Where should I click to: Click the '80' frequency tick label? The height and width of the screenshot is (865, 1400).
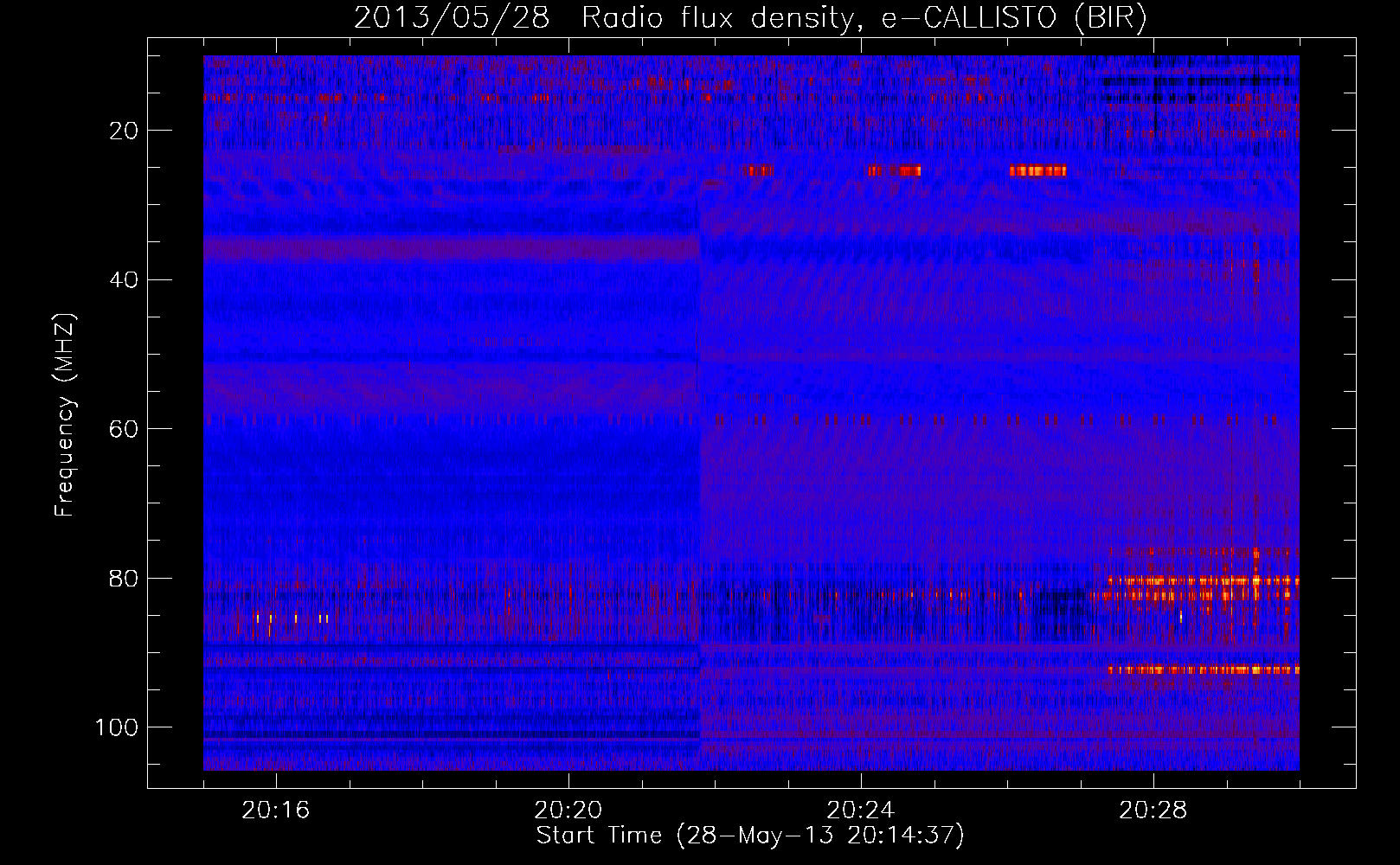pyautogui.click(x=125, y=578)
